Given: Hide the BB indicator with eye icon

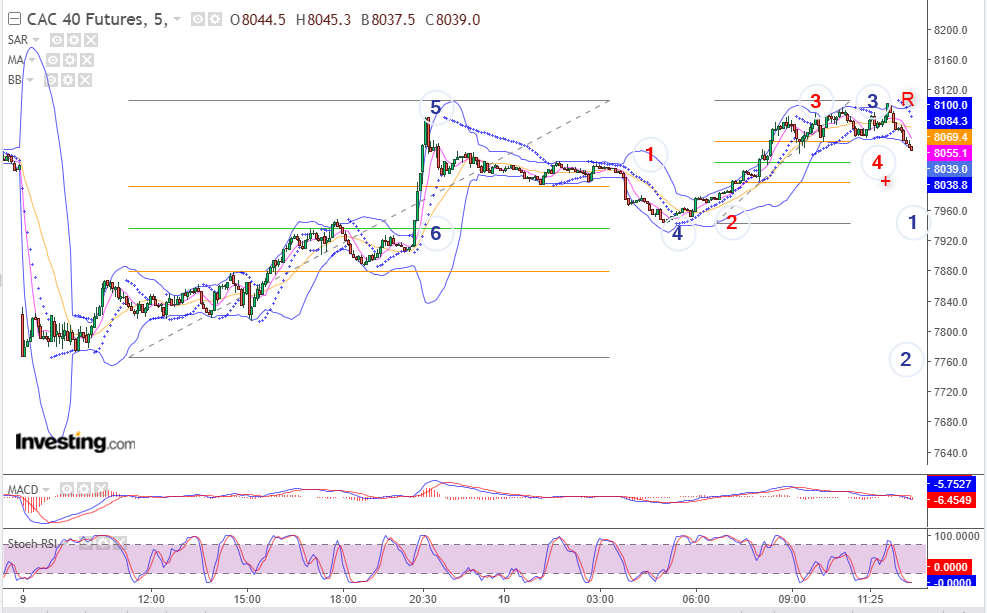Looking at the screenshot, I should (51, 81).
